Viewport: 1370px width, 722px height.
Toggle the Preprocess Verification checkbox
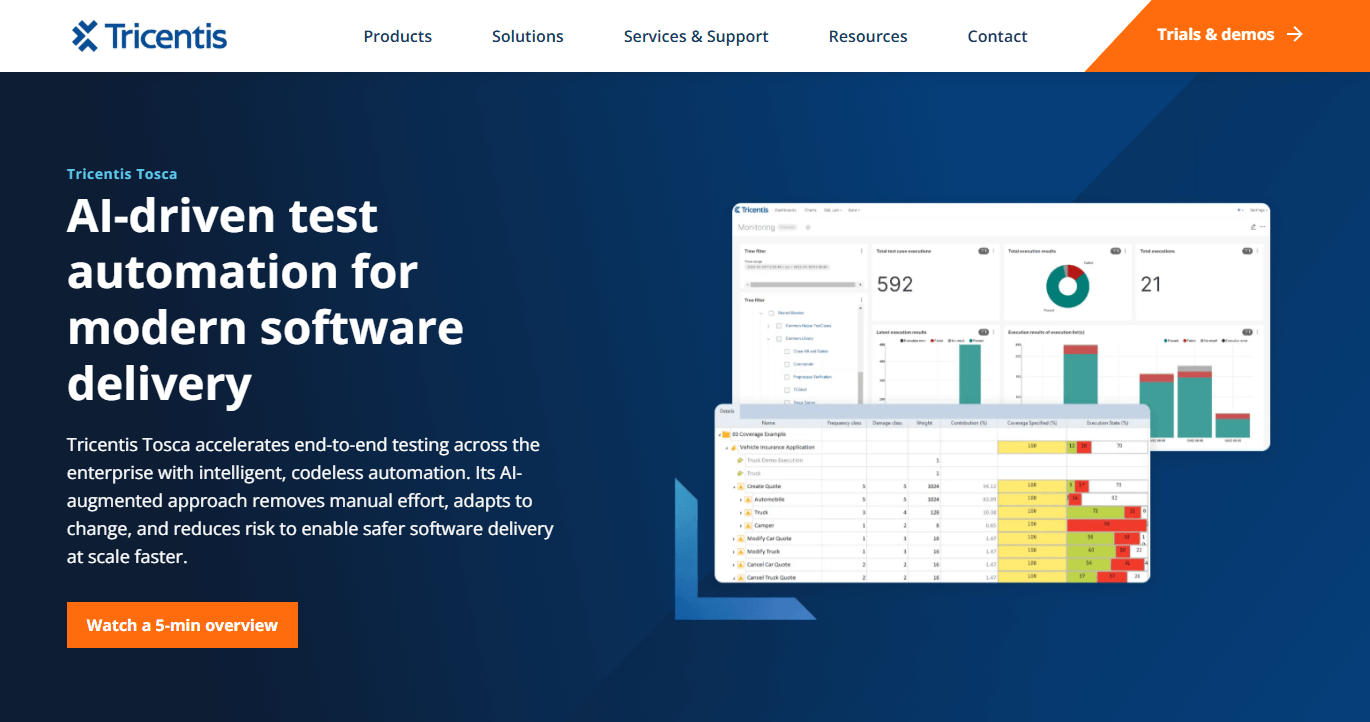(x=787, y=377)
